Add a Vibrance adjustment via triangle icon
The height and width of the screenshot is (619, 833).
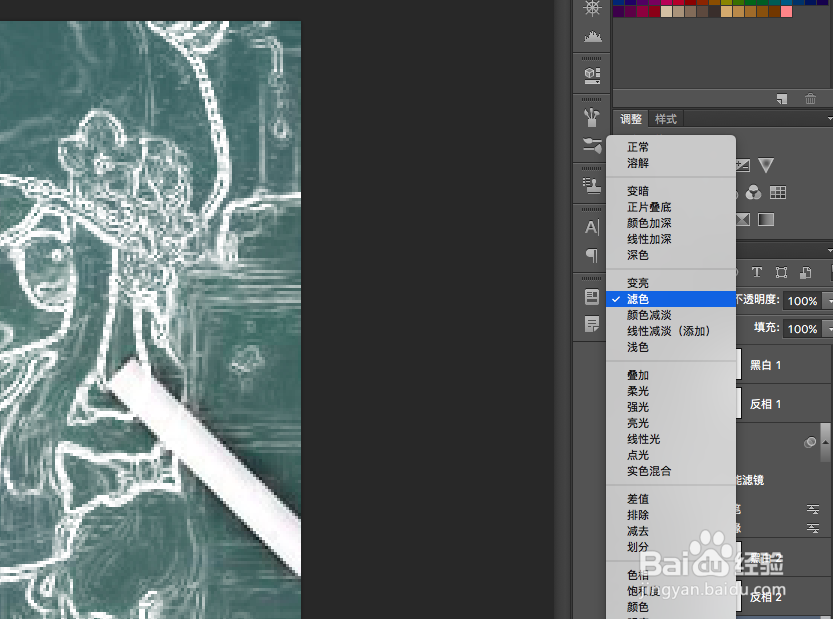point(766,165)
